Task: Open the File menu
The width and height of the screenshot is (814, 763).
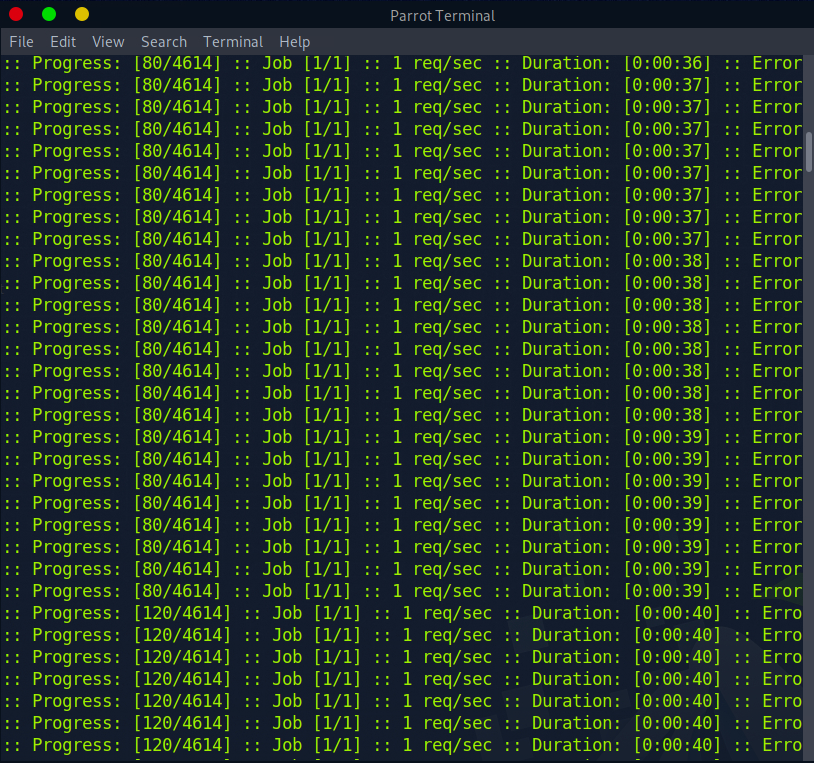Action: tap(21, 42)
